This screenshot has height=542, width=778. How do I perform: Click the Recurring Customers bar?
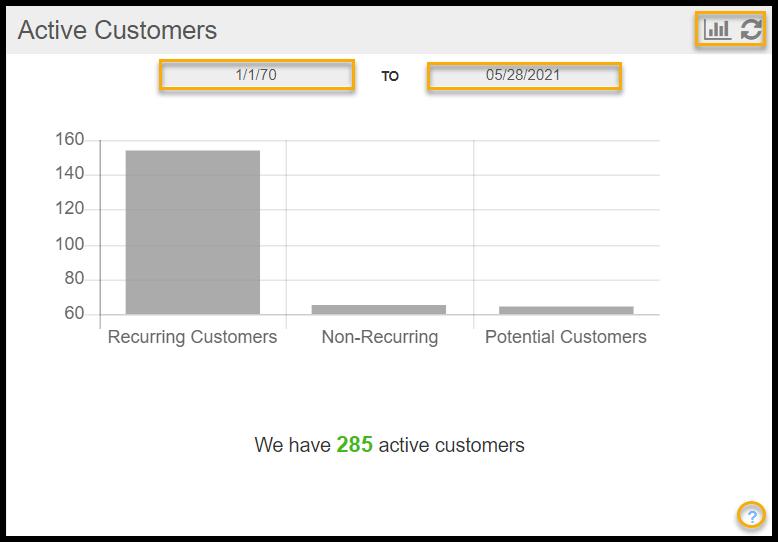pos(192,232)
